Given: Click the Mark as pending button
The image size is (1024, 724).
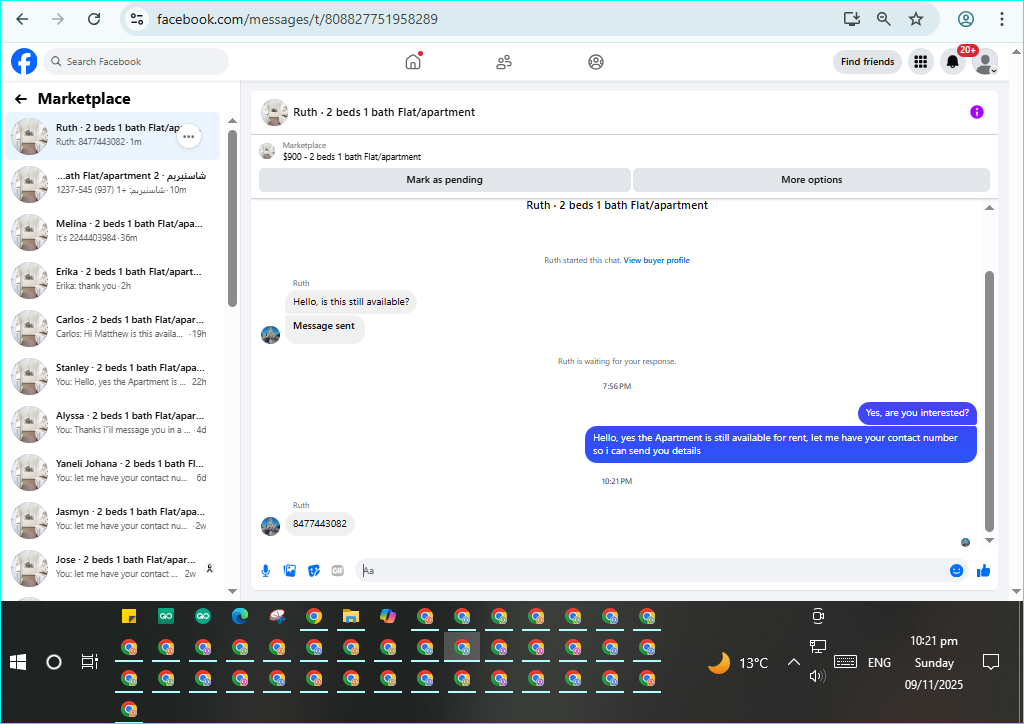Looking at the screenshot, I should click(x=445, y=180).
